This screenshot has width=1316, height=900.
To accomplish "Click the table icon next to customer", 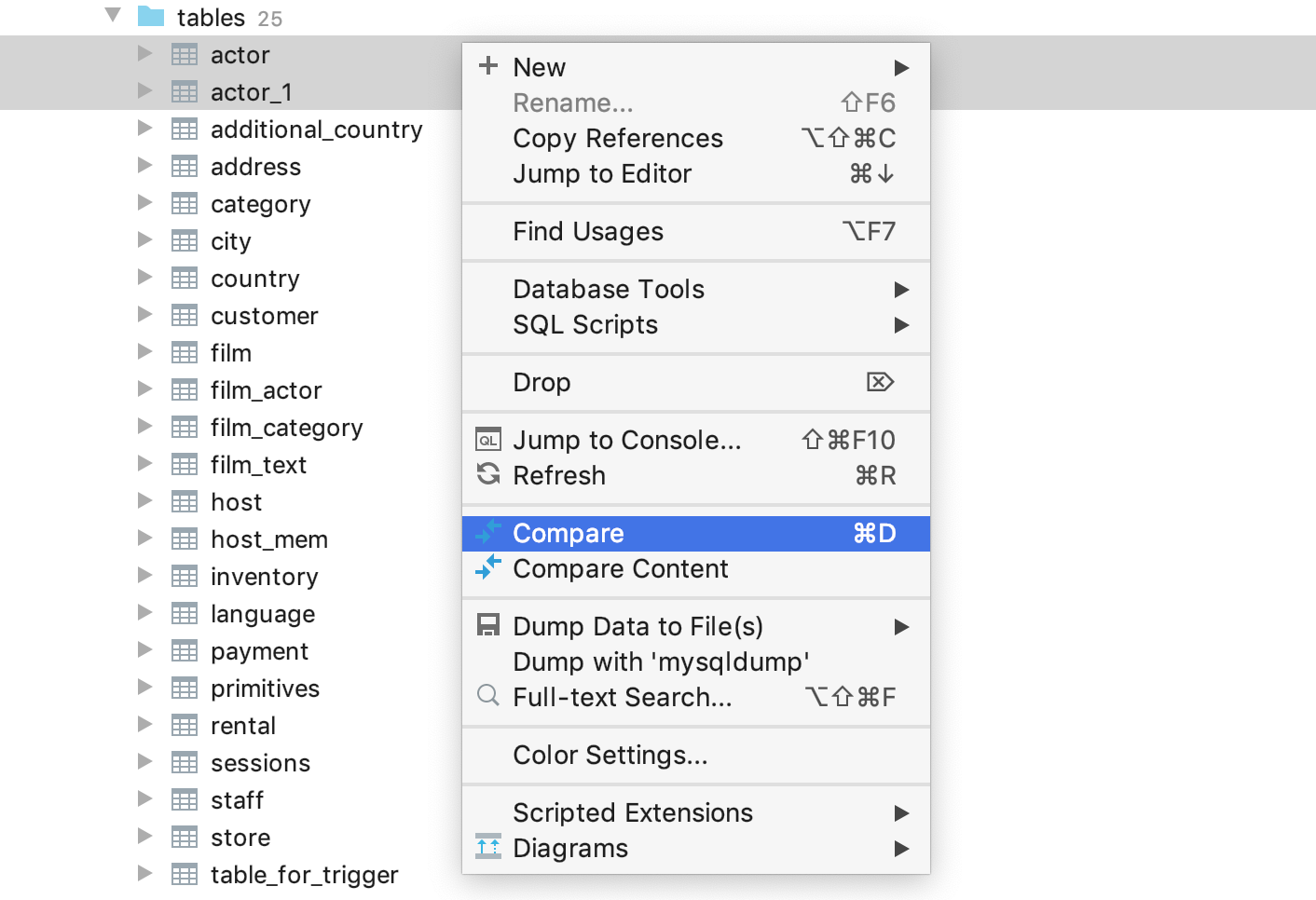I will pyautogui.click(x=185, y=316).
